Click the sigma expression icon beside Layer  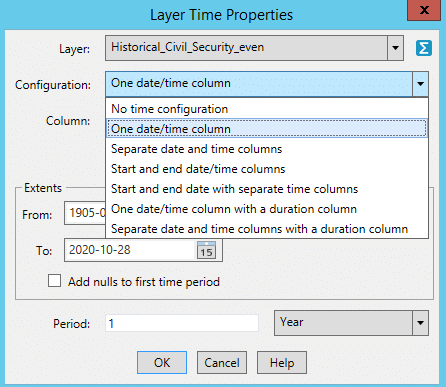point(424,48)
